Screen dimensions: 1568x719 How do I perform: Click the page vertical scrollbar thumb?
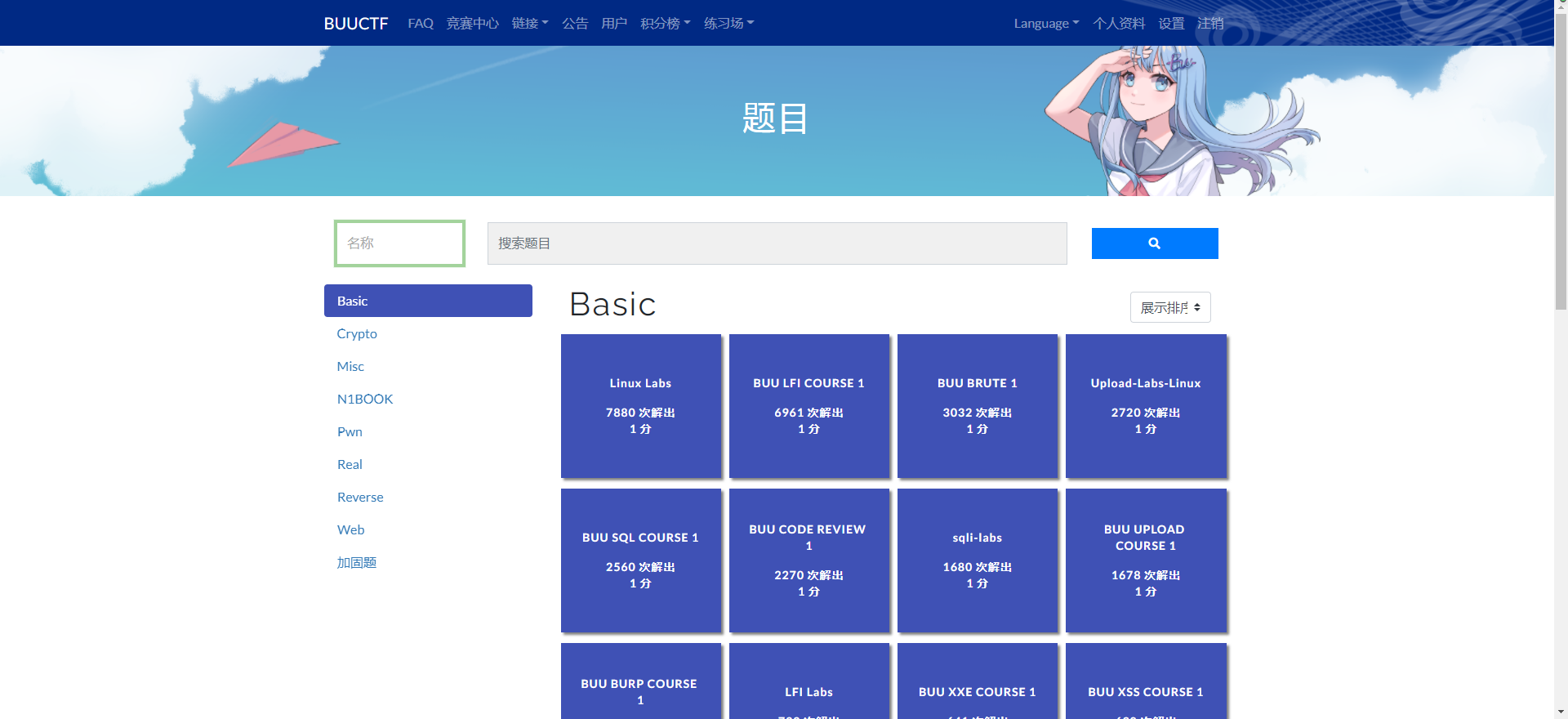click(x=1561, y=161)
